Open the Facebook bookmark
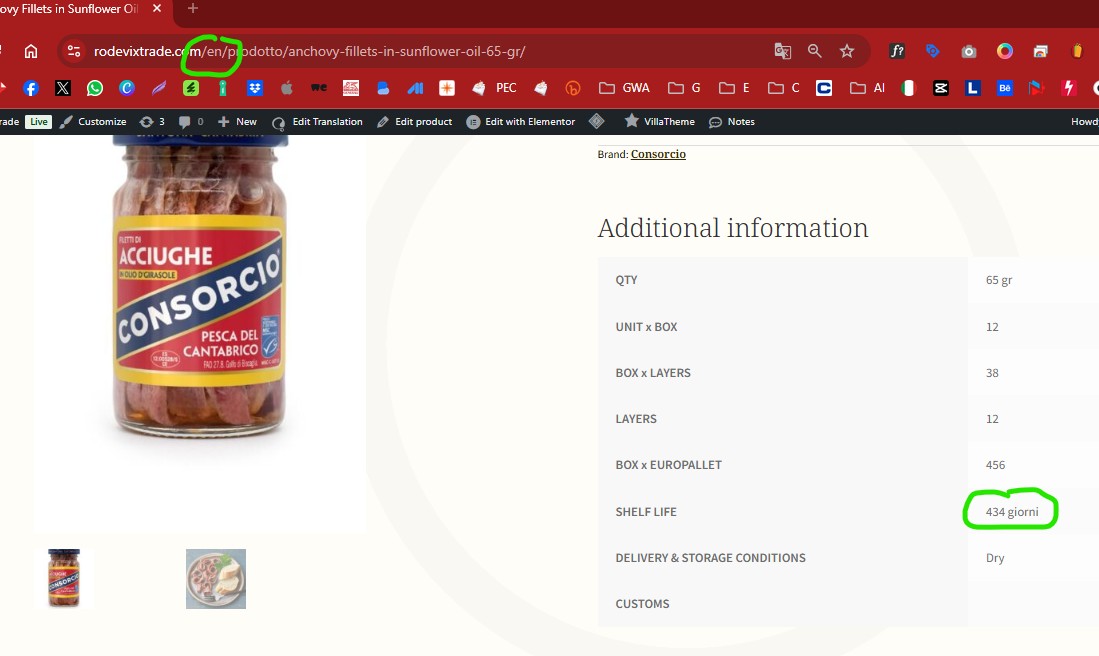This screenshot has width=1099, height=656. (31, 88)
